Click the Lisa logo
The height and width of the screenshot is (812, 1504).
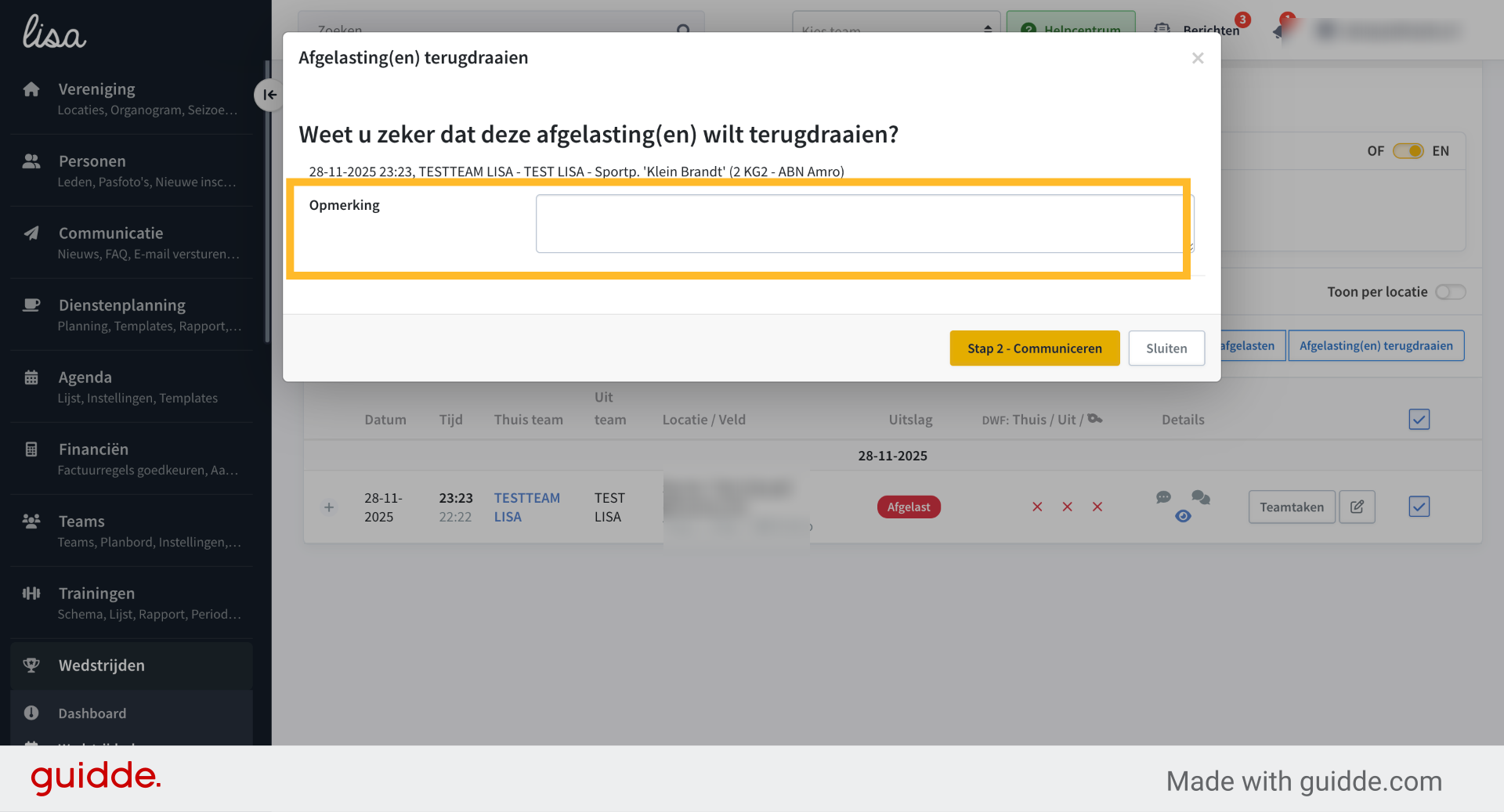54,32
